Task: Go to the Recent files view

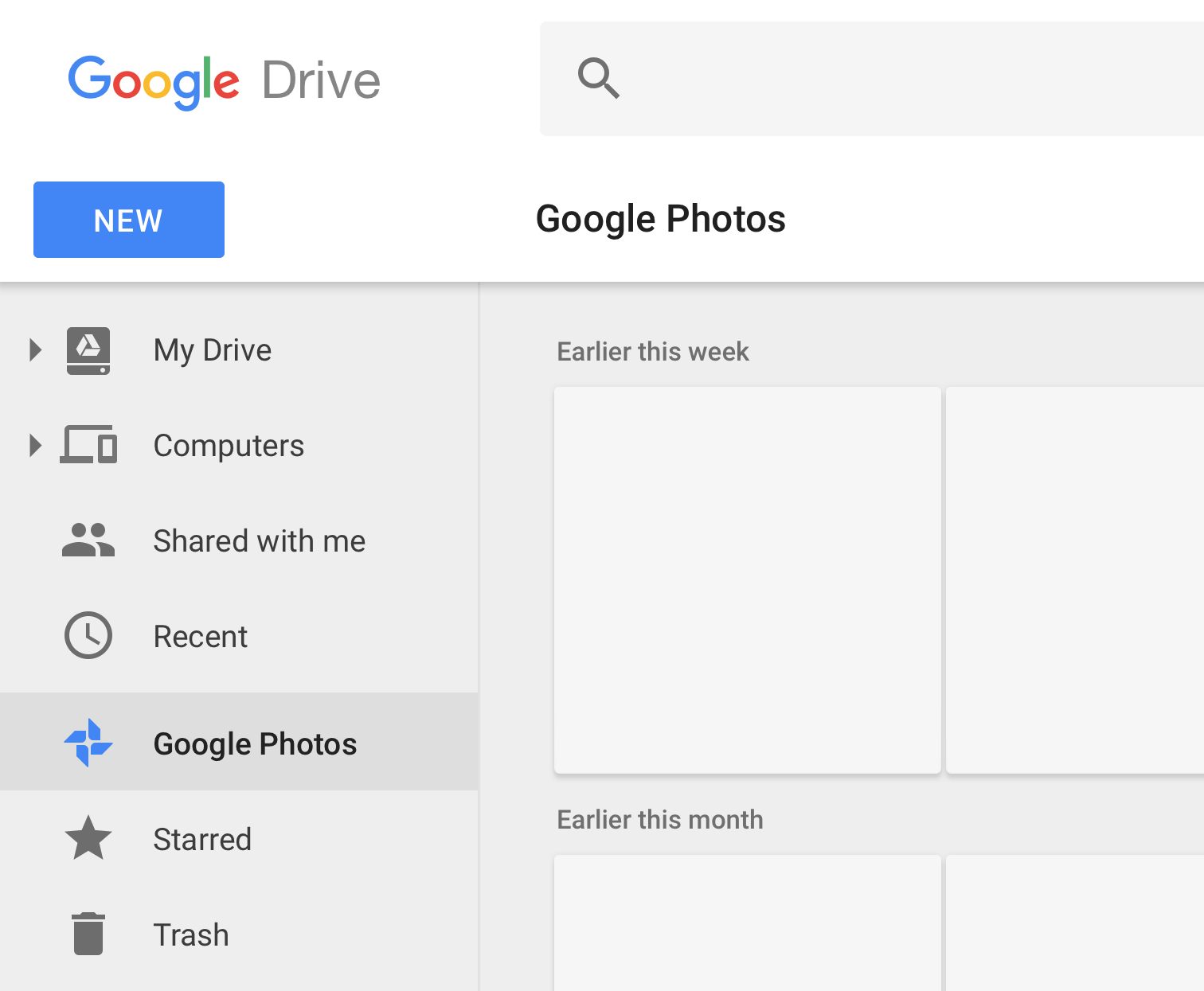Action: (200, 637)
